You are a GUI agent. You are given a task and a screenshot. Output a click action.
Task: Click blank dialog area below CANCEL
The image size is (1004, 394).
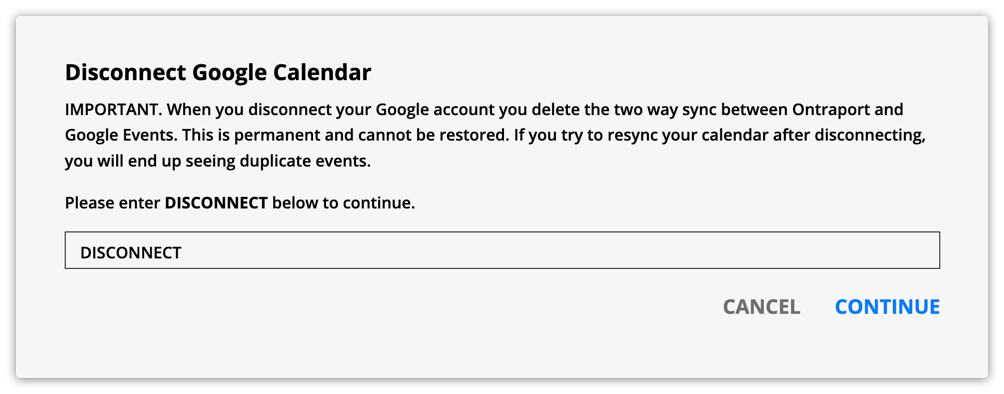pos(761,349)
